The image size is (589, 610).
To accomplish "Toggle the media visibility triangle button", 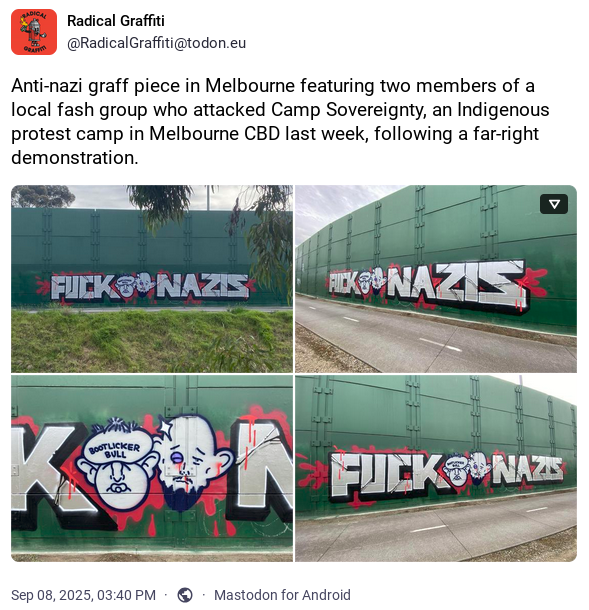I will click(554, 204).
